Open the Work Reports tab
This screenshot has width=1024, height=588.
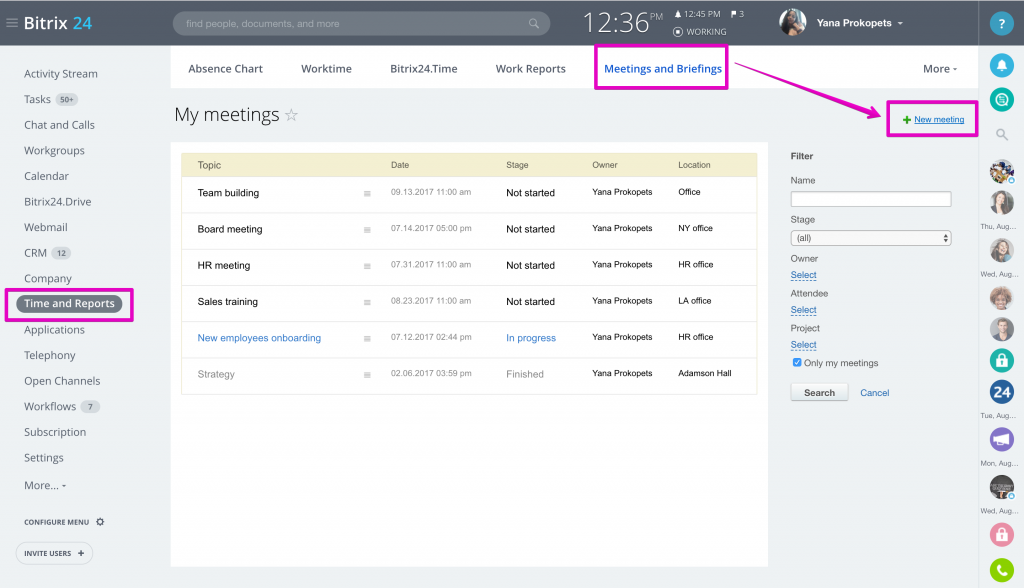[530, 69]
